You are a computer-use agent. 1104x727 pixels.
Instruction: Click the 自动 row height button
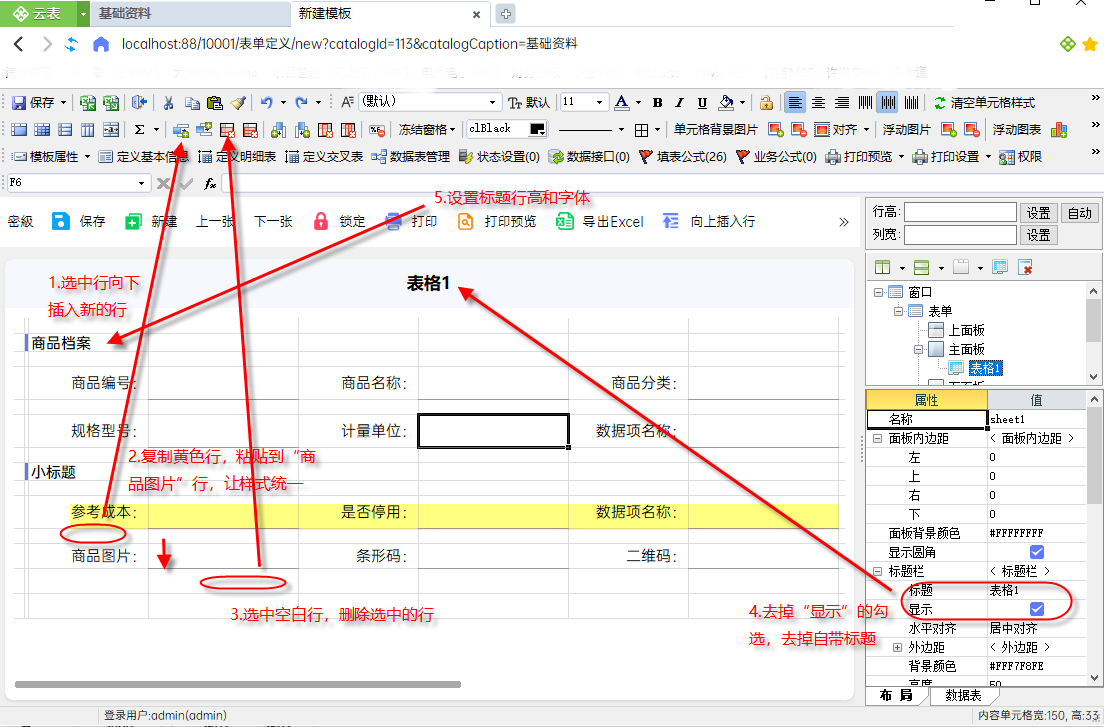[x=1079, y=213]
